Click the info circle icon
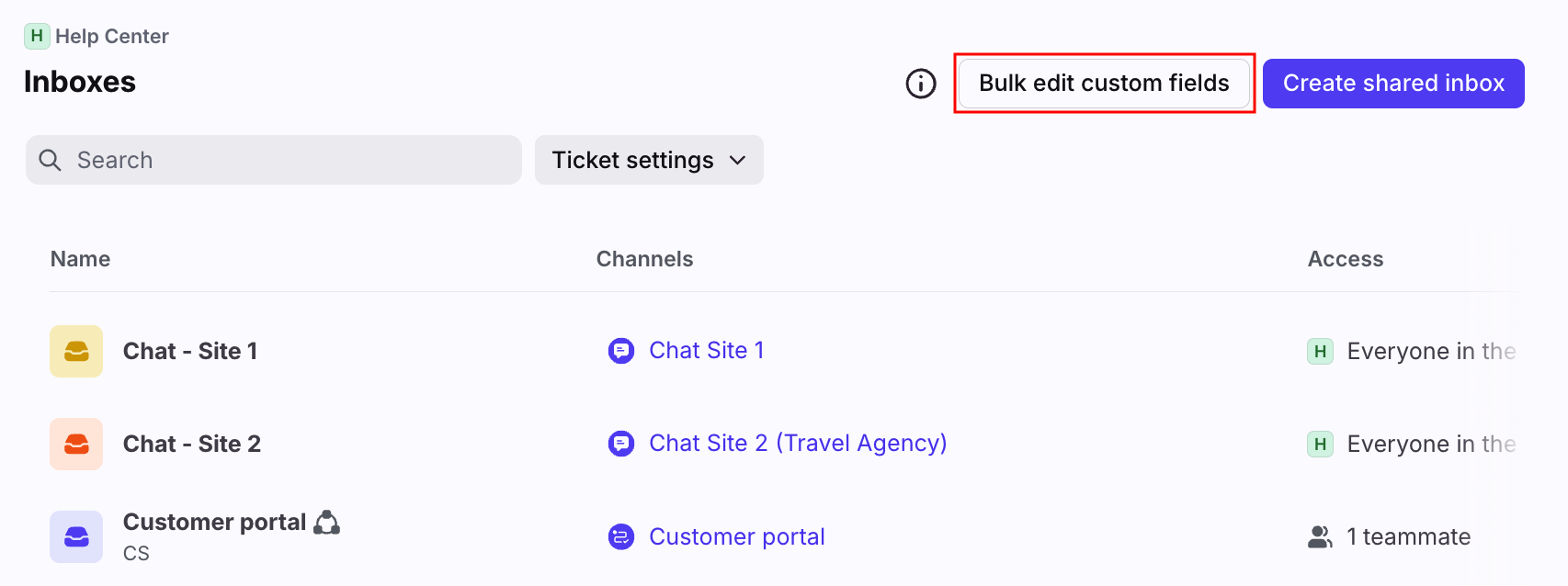Viewport: 1568px width, 586px height. pyautogui.click(x=920, y=84)
